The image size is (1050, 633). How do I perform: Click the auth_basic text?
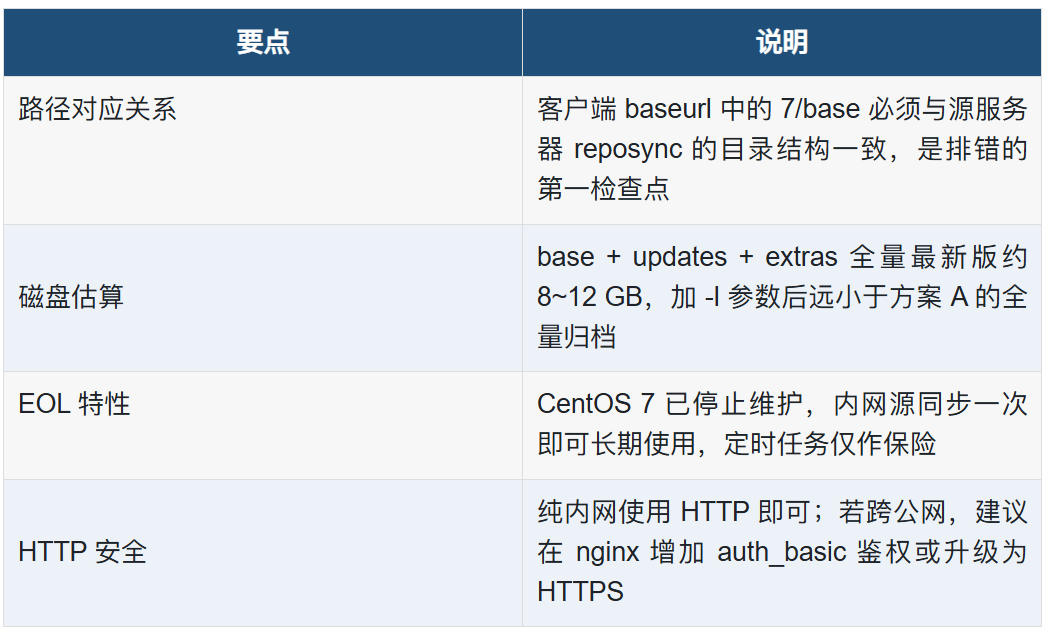click(781, 553)
